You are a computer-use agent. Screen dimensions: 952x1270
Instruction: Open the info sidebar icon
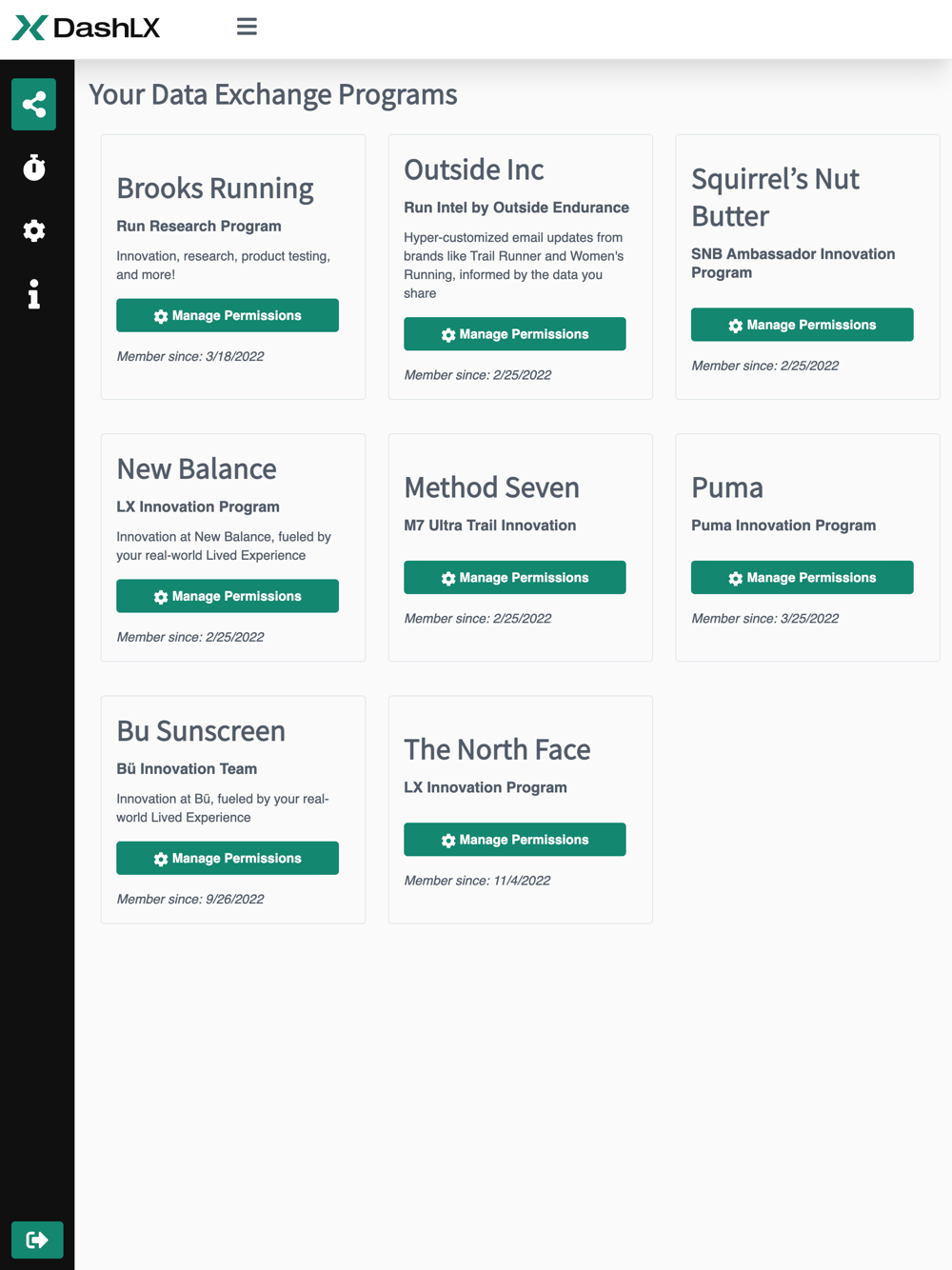(34, 294)
